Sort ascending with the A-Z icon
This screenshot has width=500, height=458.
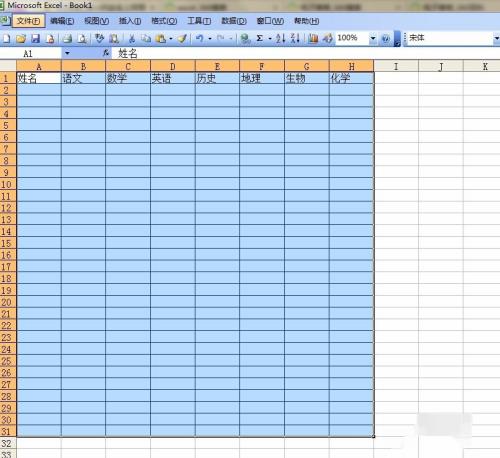[x=280, y=39]
